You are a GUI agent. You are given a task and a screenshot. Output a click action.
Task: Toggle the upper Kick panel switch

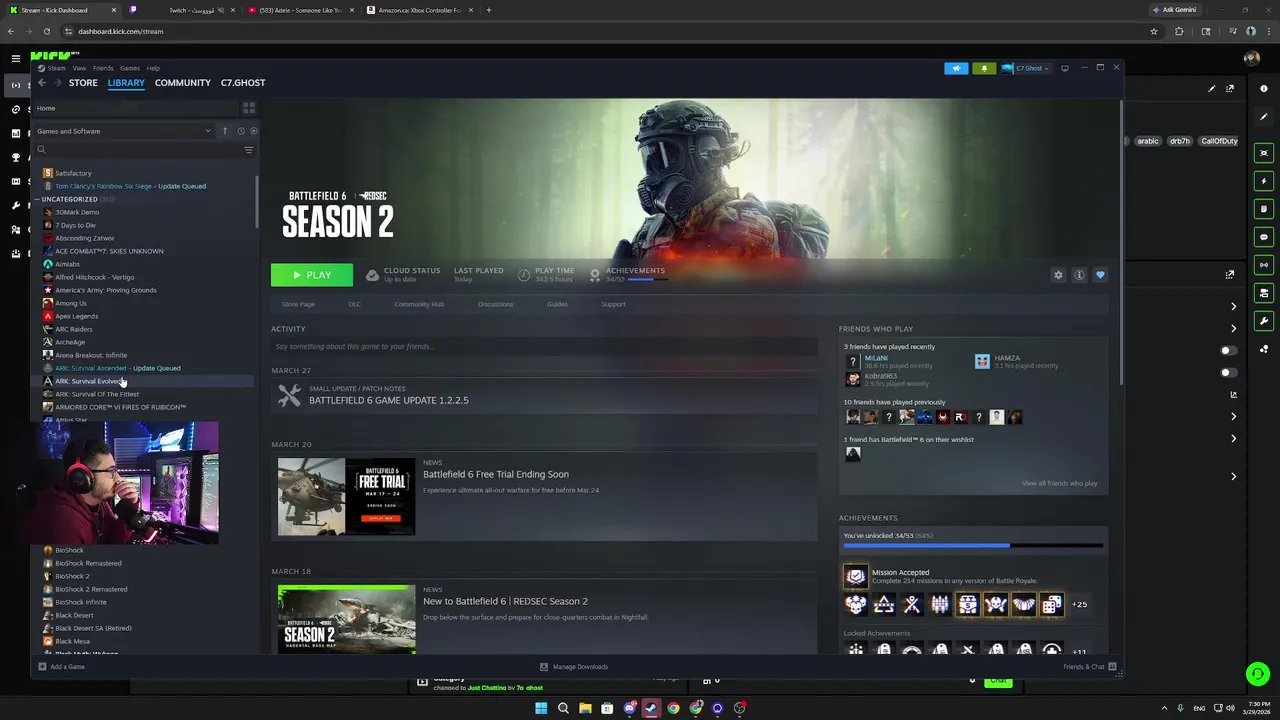pyautogui.click(x=1228, y=351)
